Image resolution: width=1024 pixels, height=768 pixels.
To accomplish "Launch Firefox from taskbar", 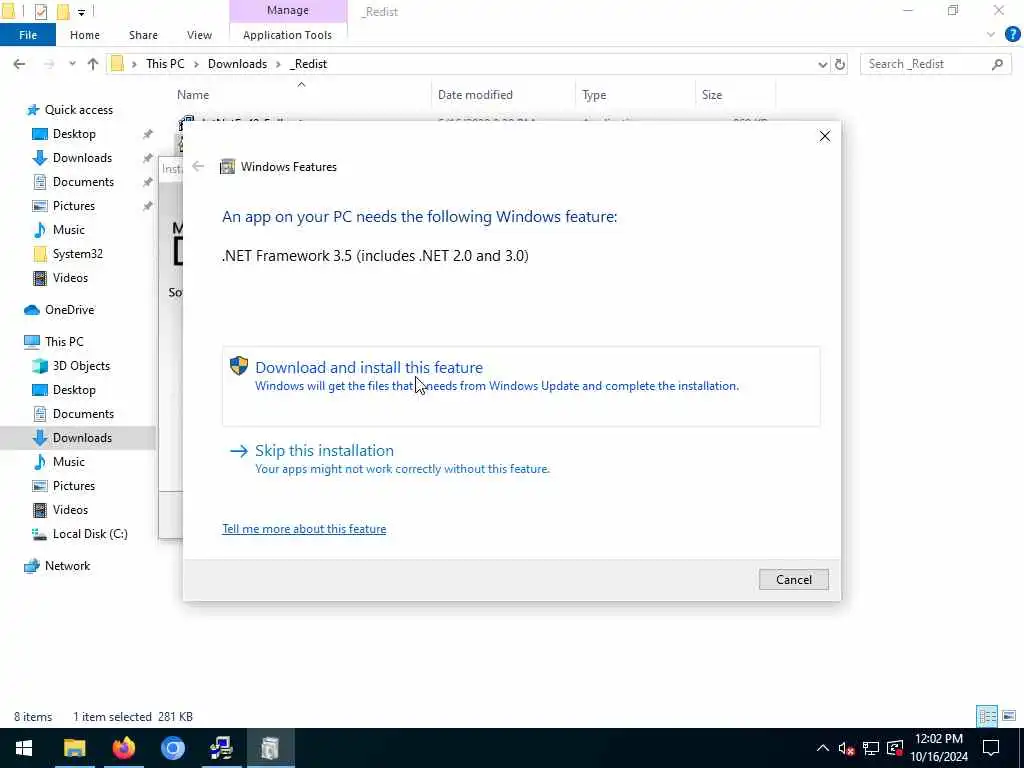I will tap(123, 748).
